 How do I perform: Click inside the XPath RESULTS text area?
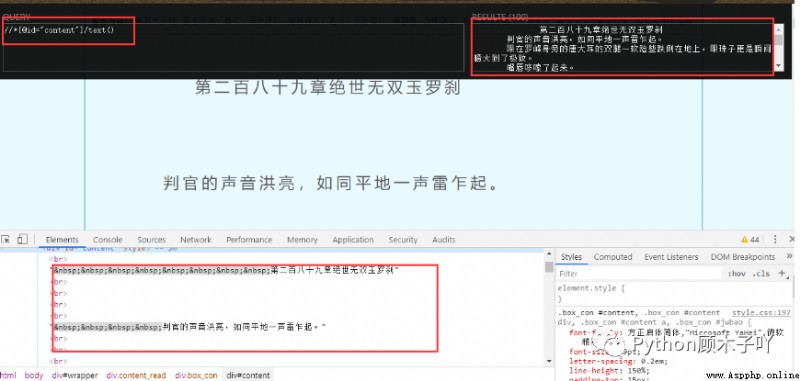tap(623, 47)
